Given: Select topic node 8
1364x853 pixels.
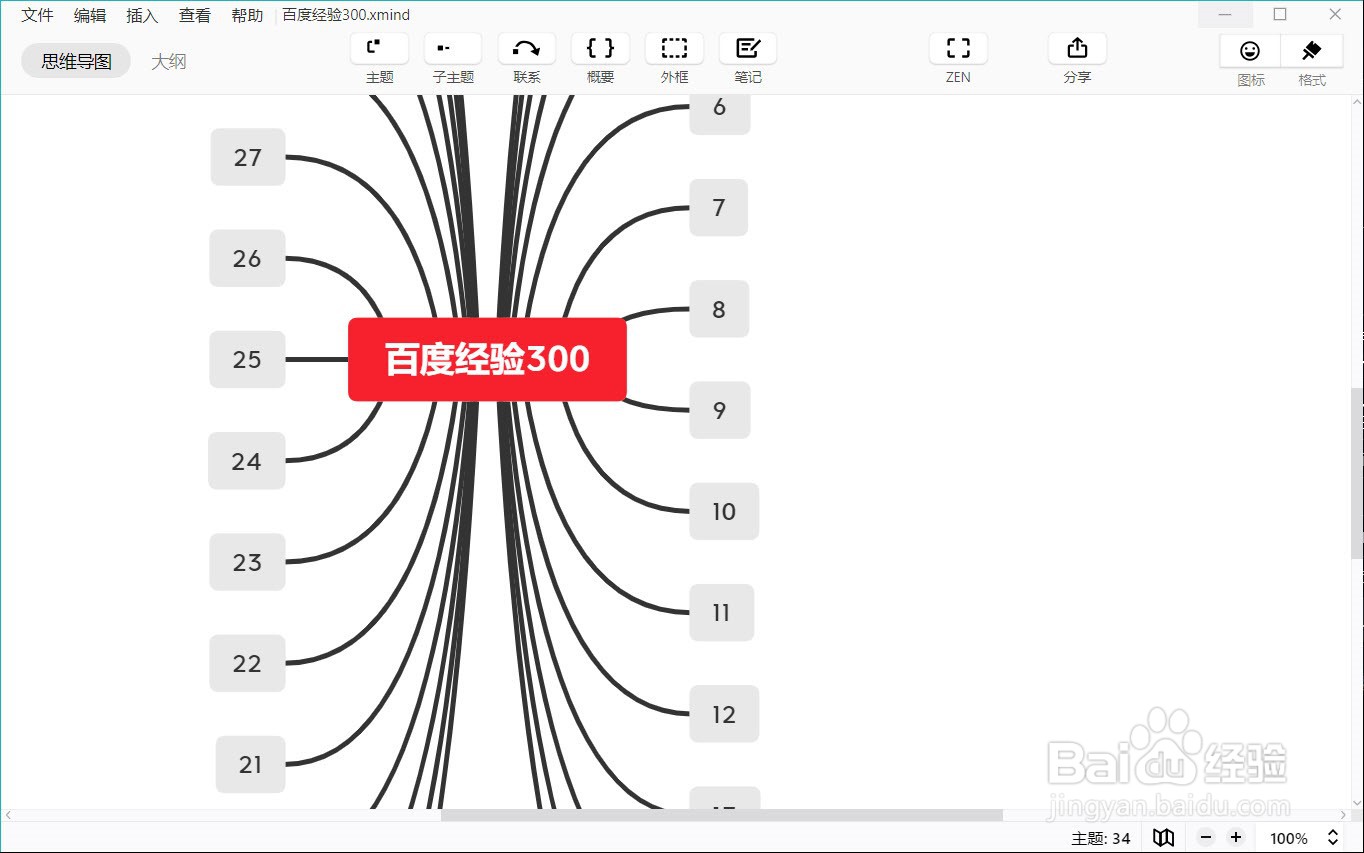Looking at the screenshot, I should (719, 309).
